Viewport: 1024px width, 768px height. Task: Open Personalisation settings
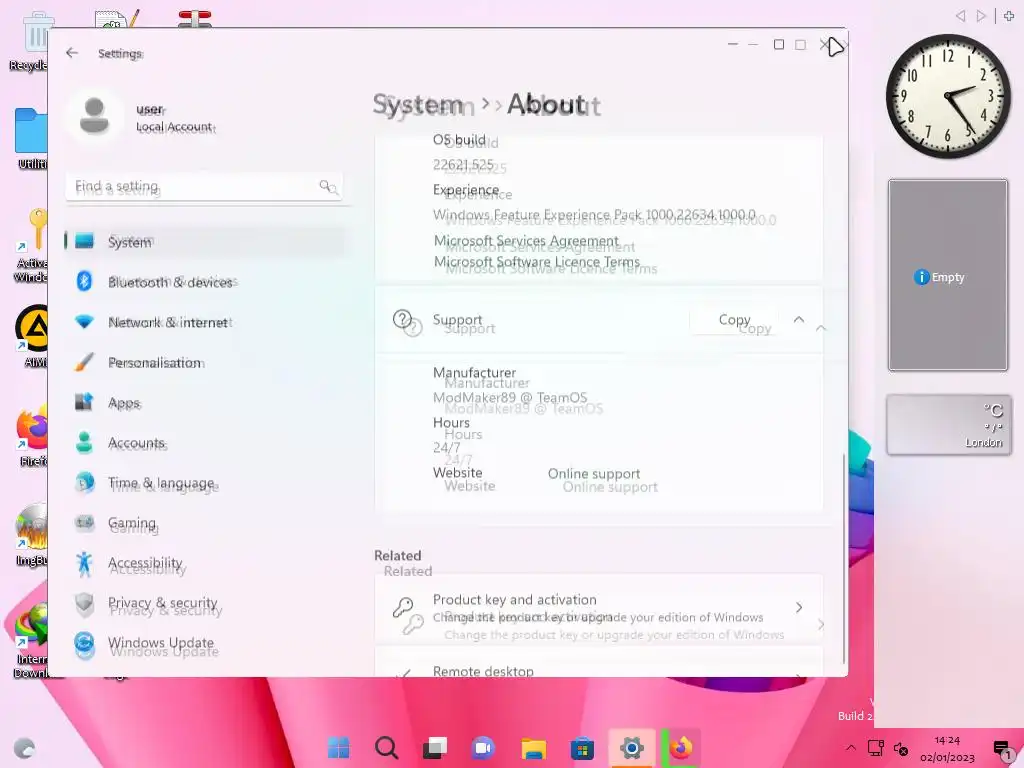[204, 362]
